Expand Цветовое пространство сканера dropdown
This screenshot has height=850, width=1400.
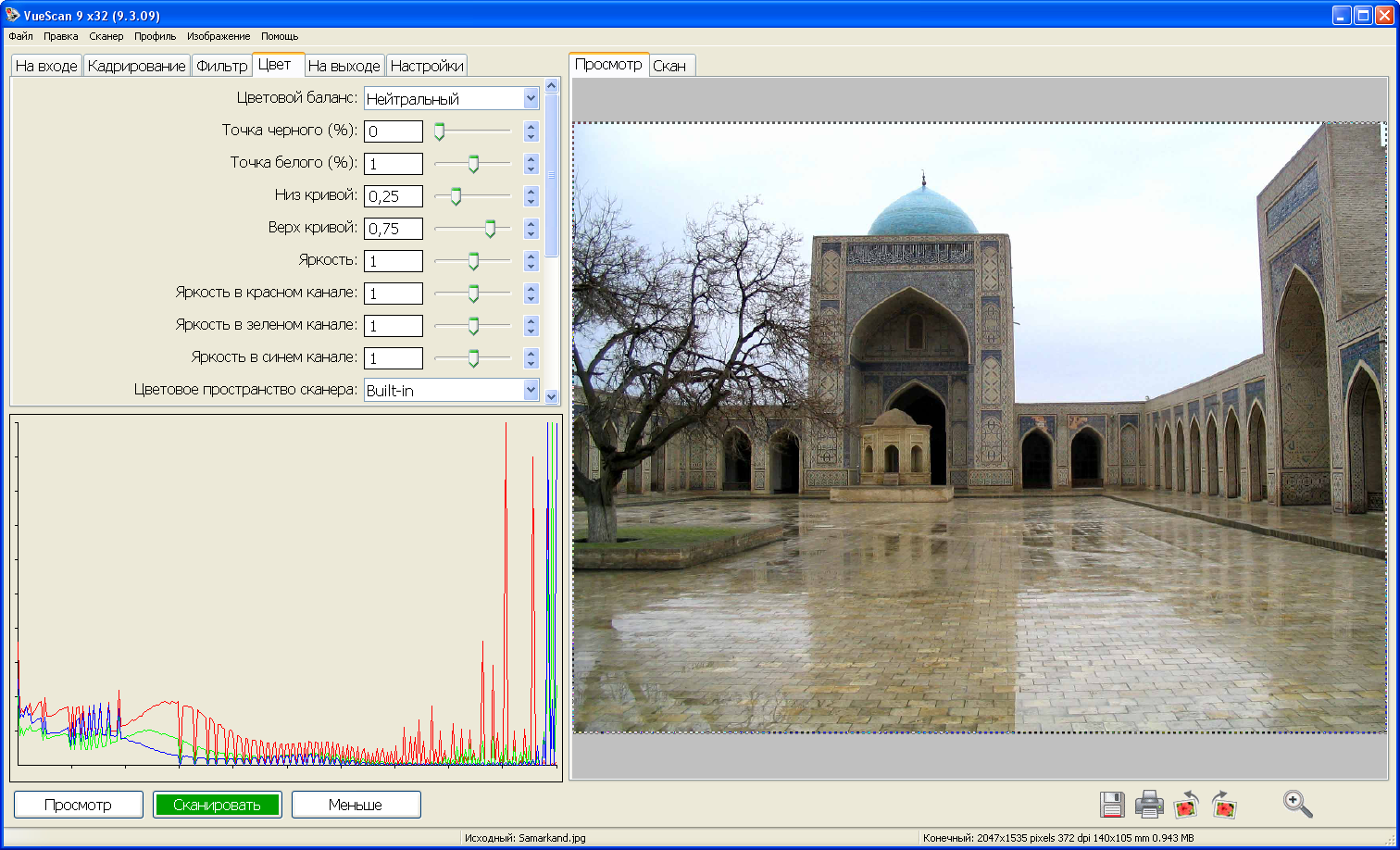531,390
